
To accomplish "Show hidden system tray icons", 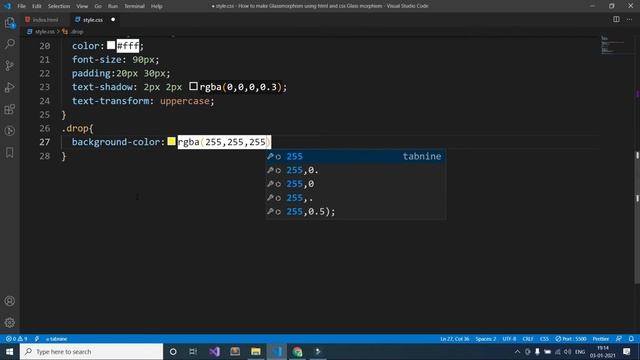I will [x=517, y=351].
